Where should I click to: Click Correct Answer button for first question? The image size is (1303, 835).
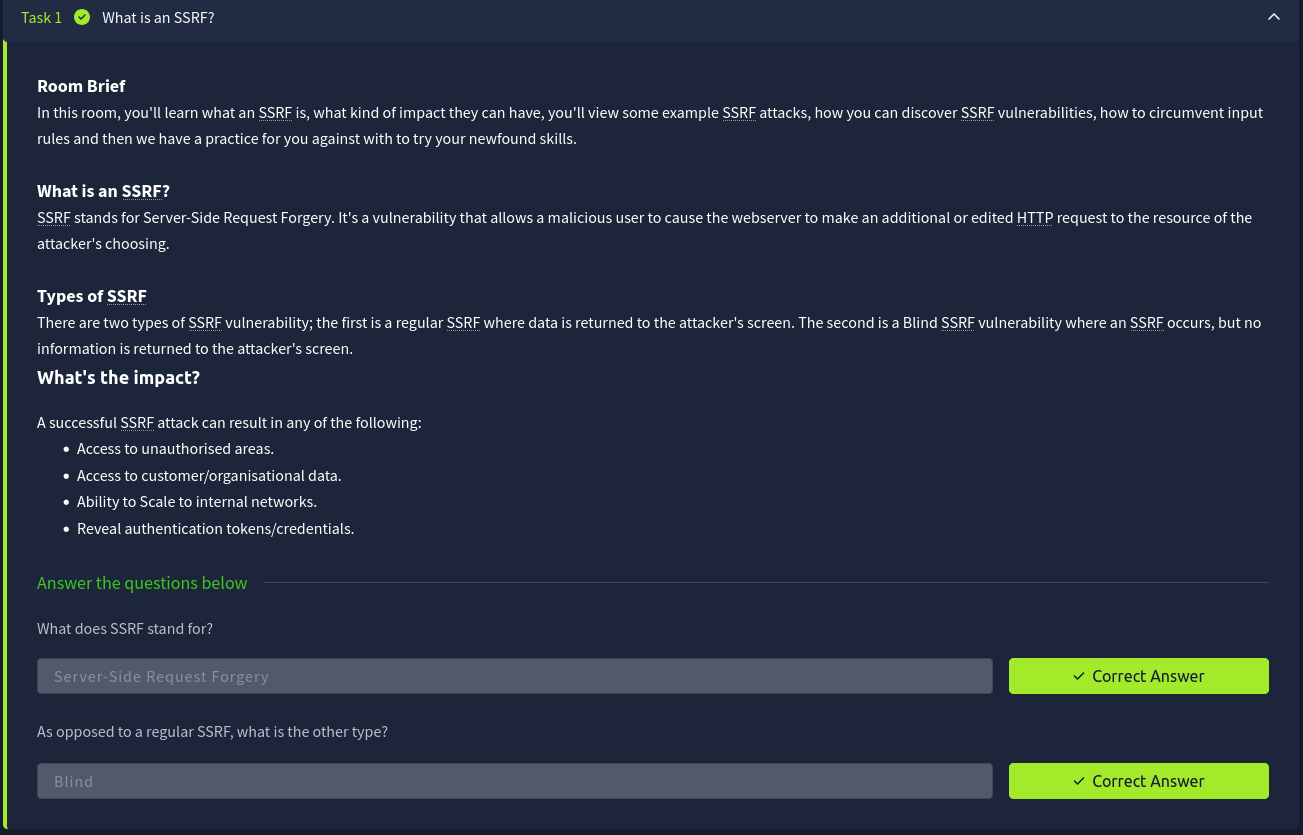[x=1138, y=676]
